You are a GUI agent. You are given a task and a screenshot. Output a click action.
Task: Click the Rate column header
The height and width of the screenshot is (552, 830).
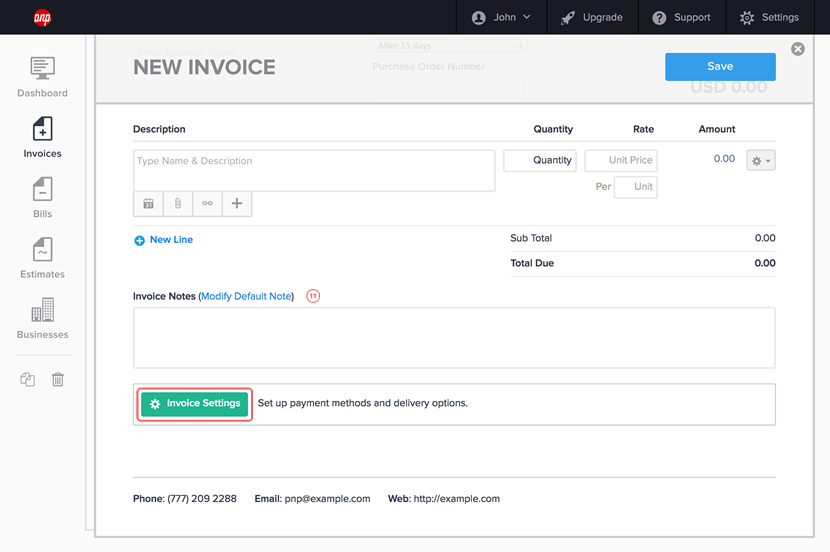(x=643, y=129)
